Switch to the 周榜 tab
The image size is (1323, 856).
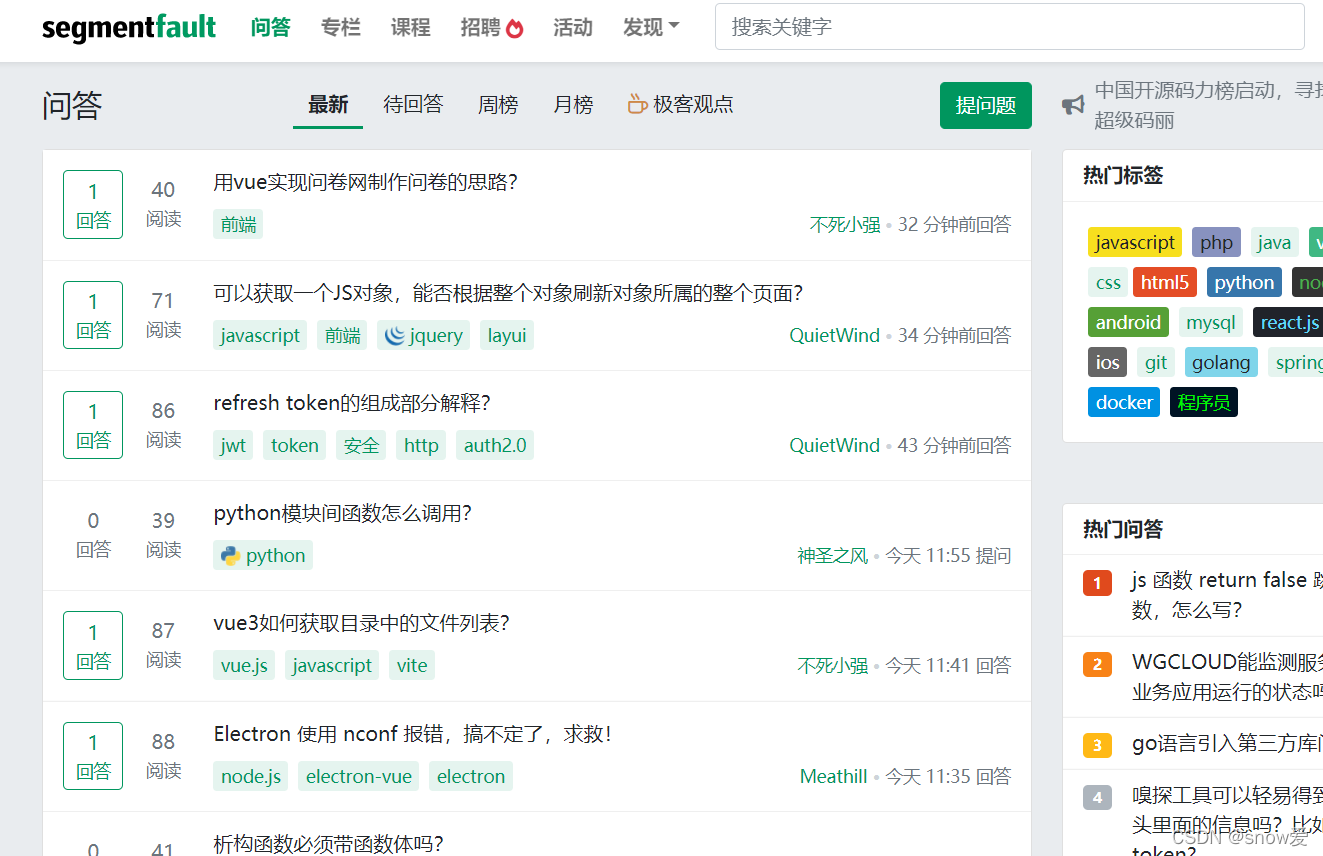pos(498,104)
